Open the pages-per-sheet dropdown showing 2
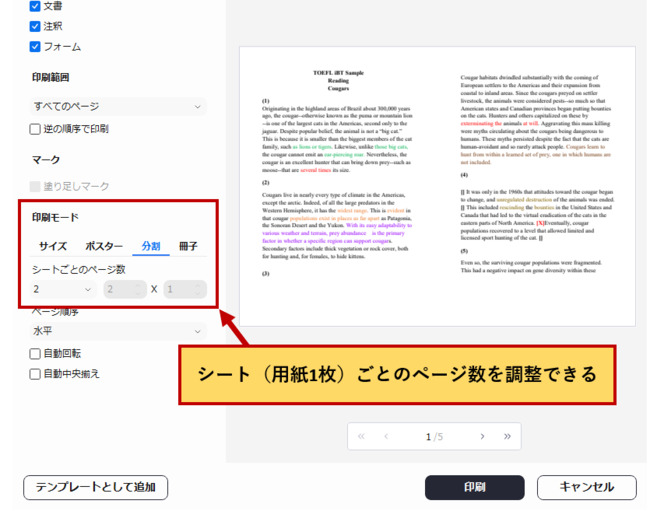650x511 pixels. point(63,289)
